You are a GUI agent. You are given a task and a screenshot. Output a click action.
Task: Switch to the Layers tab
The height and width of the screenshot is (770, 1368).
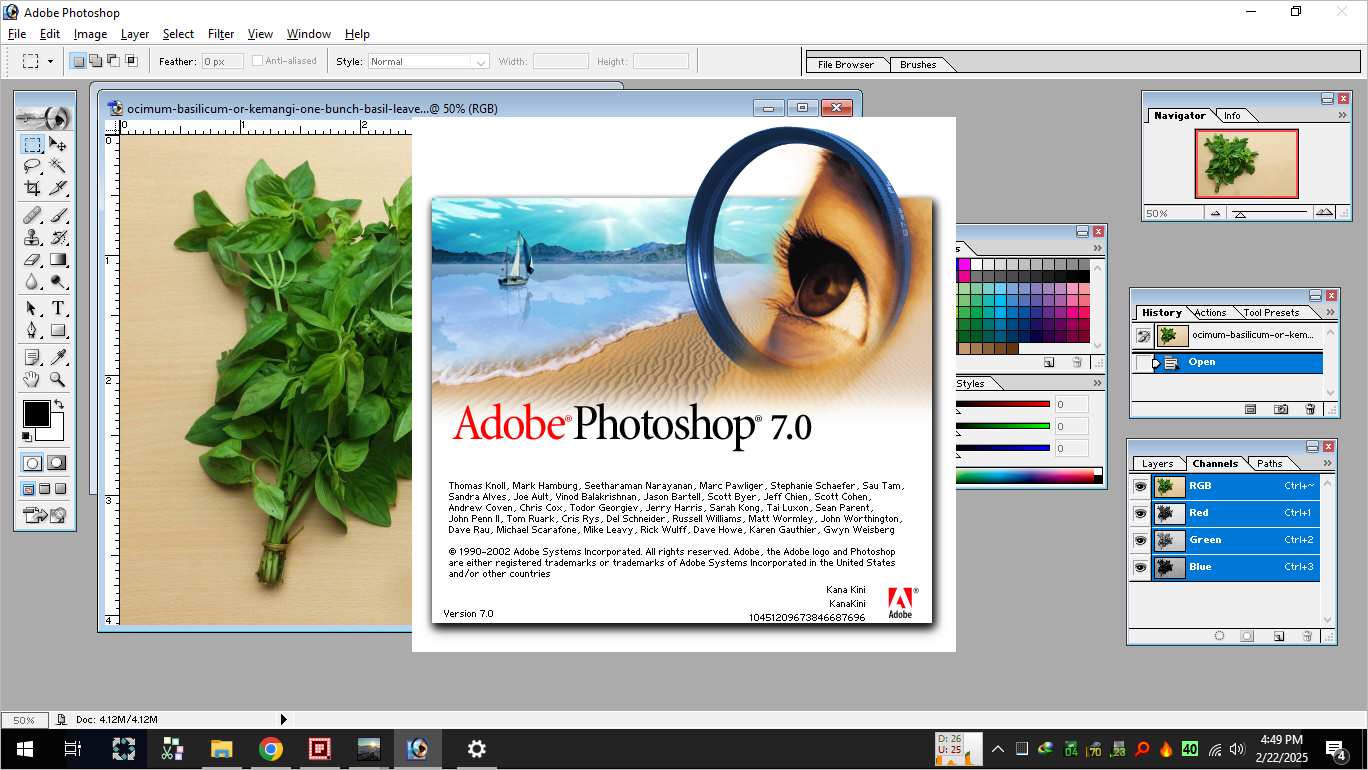point(1158,464)
